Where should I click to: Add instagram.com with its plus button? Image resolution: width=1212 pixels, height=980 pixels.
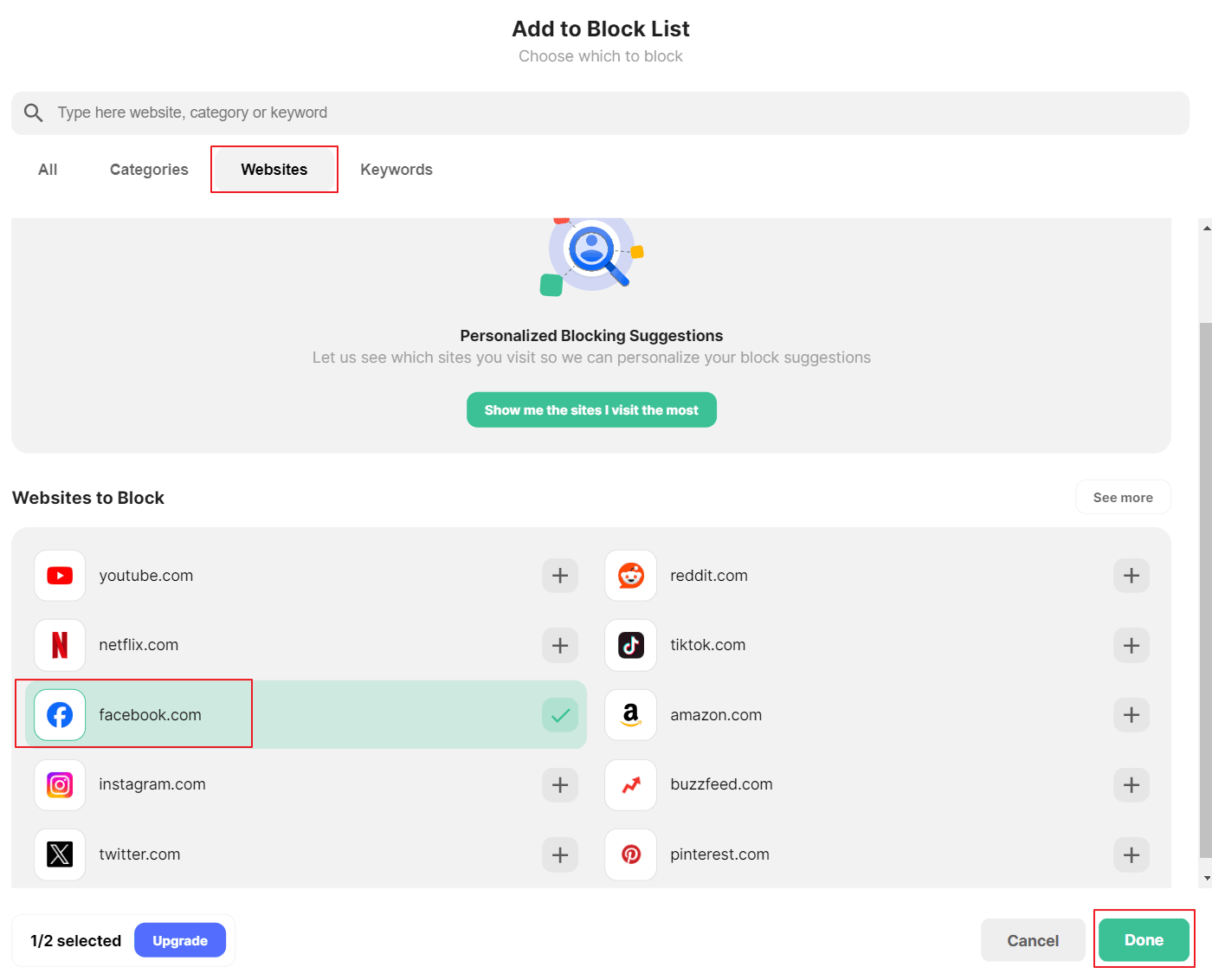click(560, 785)
